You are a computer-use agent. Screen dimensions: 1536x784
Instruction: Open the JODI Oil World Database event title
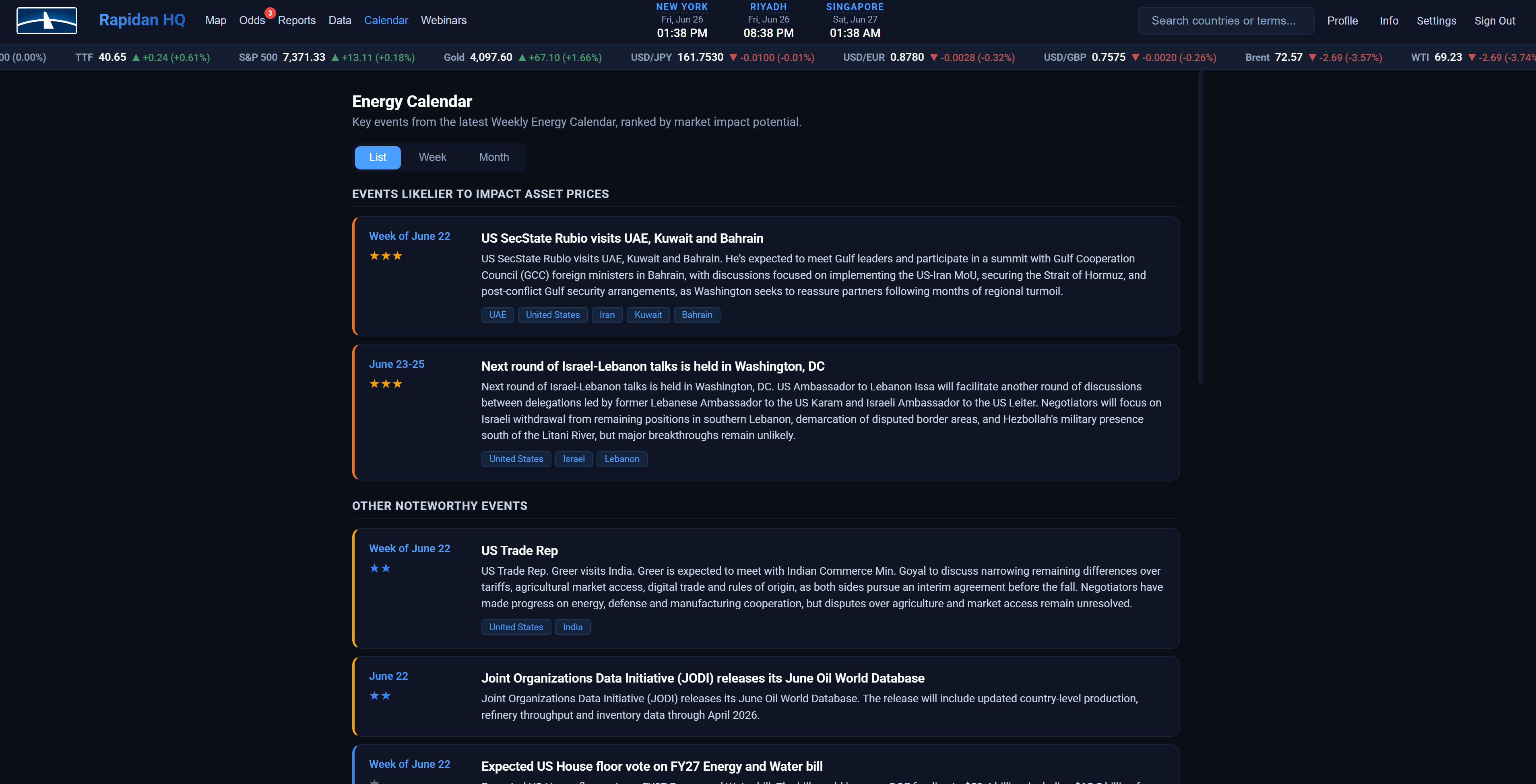click(702, 679)
